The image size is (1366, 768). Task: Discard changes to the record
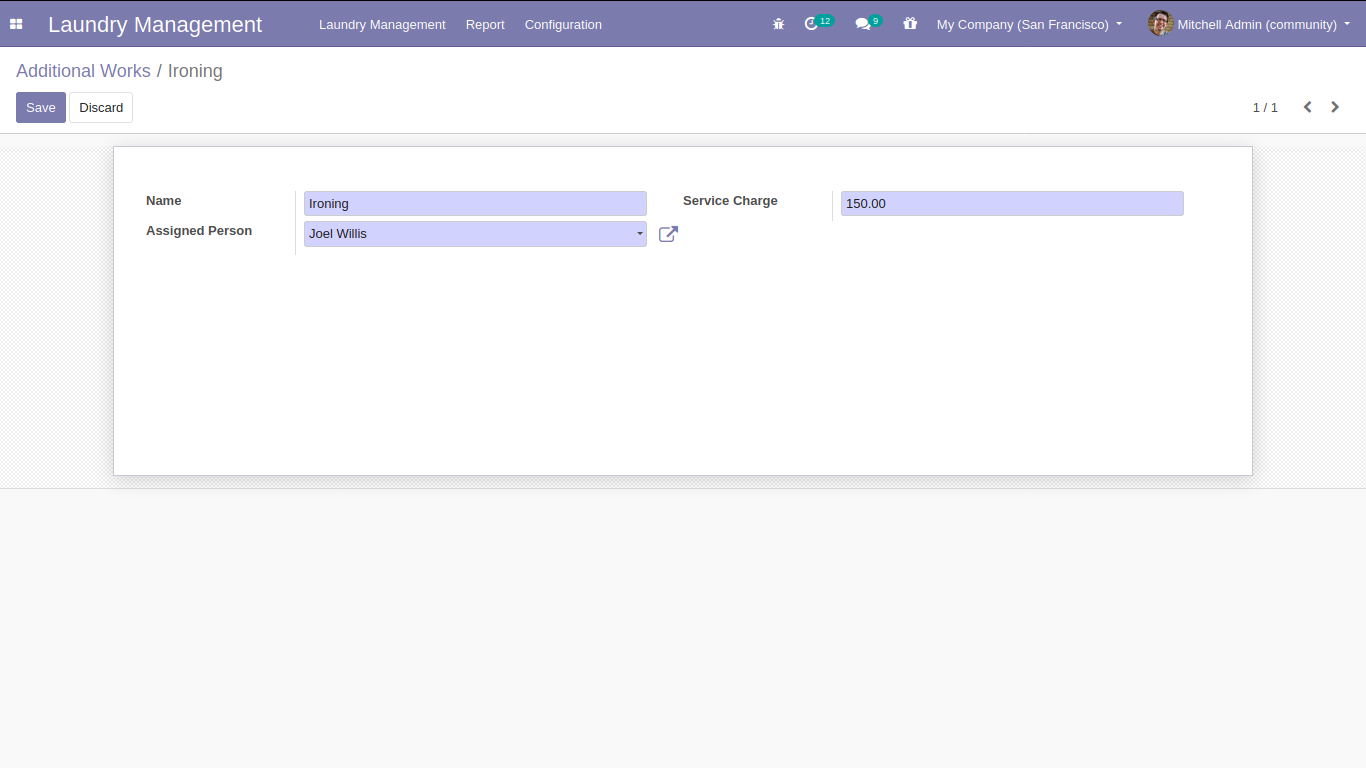[101, 108]
